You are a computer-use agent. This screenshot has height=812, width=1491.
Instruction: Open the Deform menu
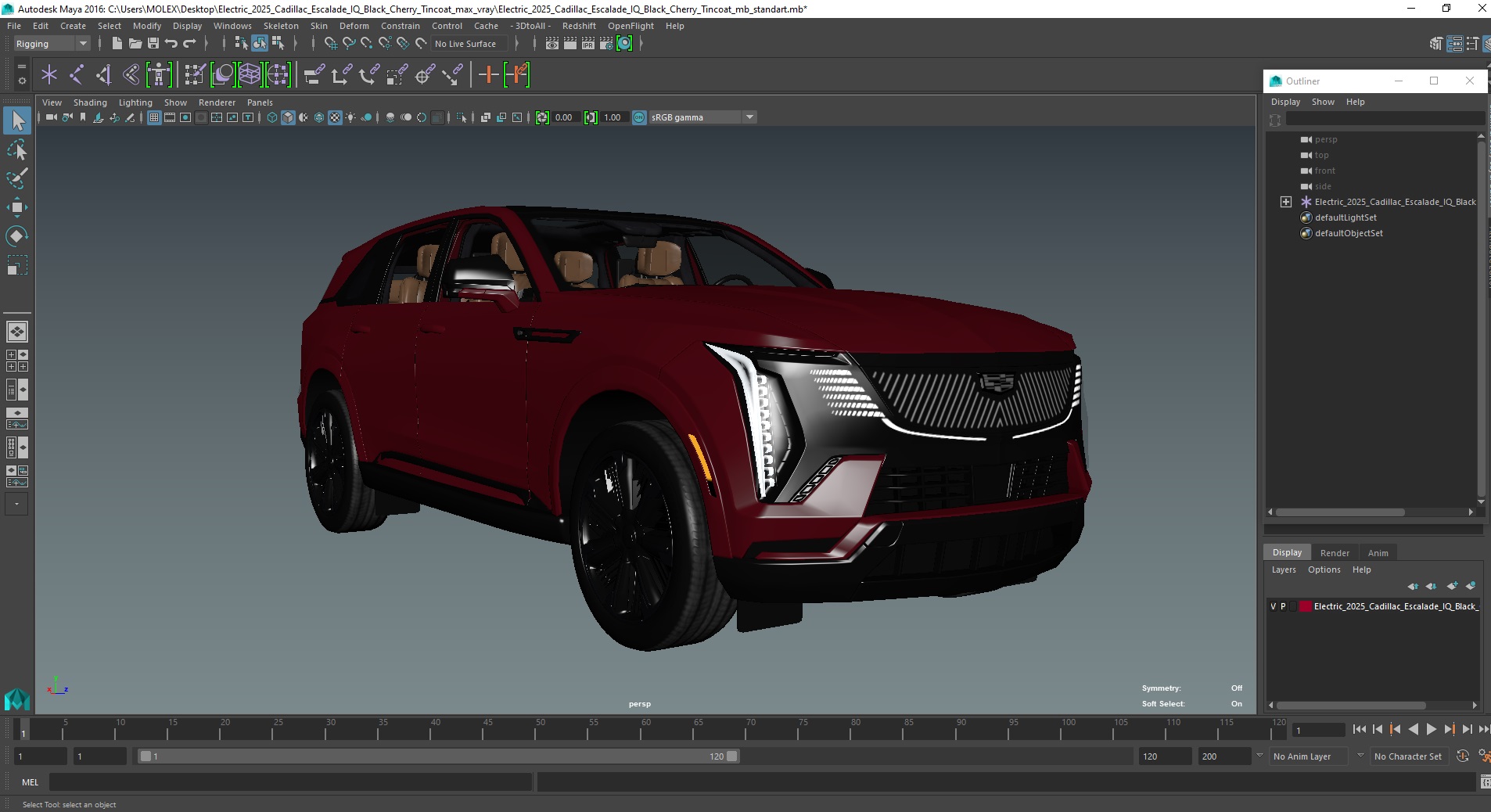(x=354, y=26)
